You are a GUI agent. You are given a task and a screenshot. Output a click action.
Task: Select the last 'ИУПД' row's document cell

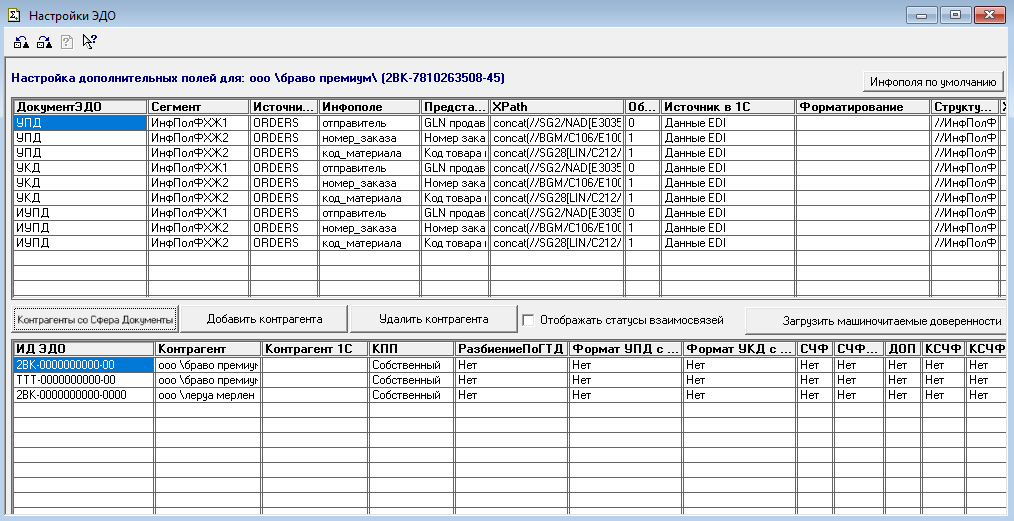pos(80,243)
